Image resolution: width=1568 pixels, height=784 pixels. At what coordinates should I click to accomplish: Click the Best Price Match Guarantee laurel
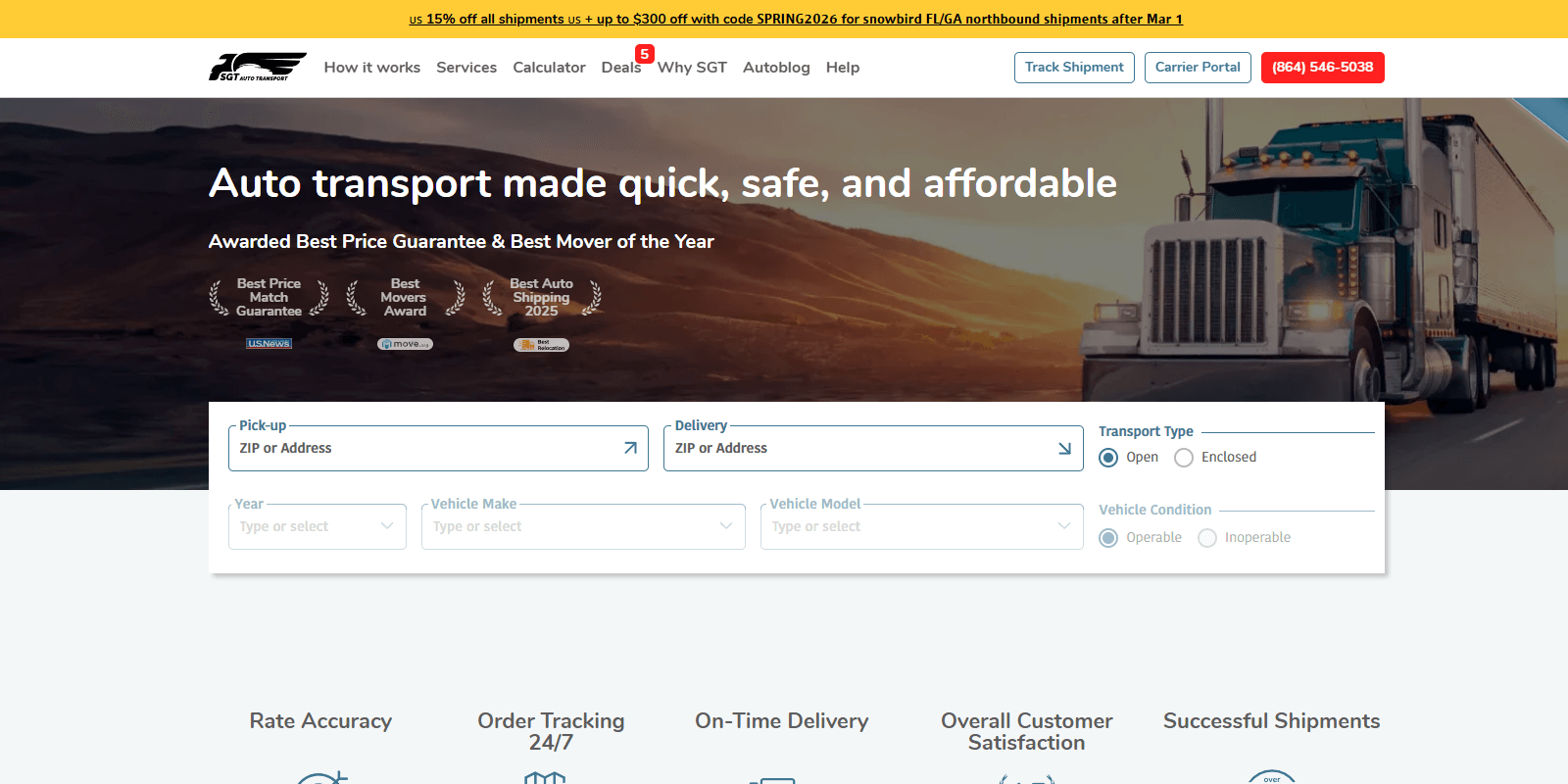pos(269,297)
